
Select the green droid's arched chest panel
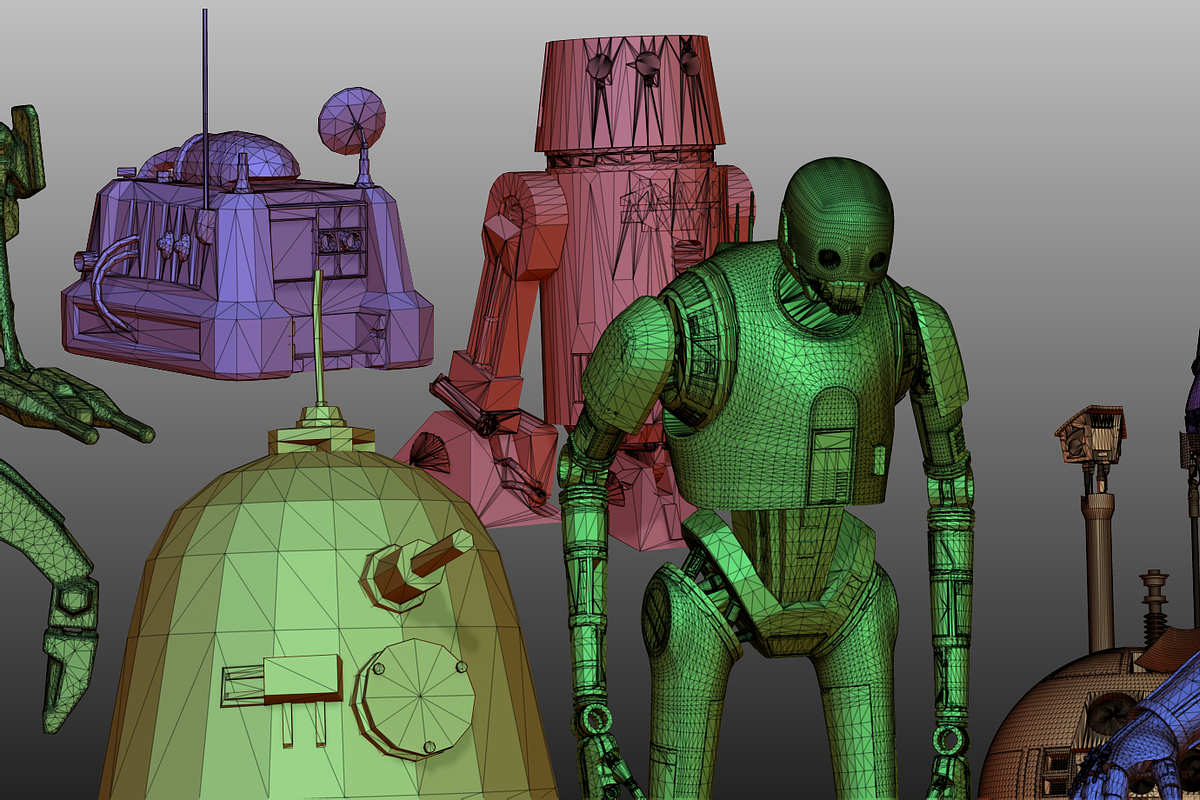tap(832, 445)
